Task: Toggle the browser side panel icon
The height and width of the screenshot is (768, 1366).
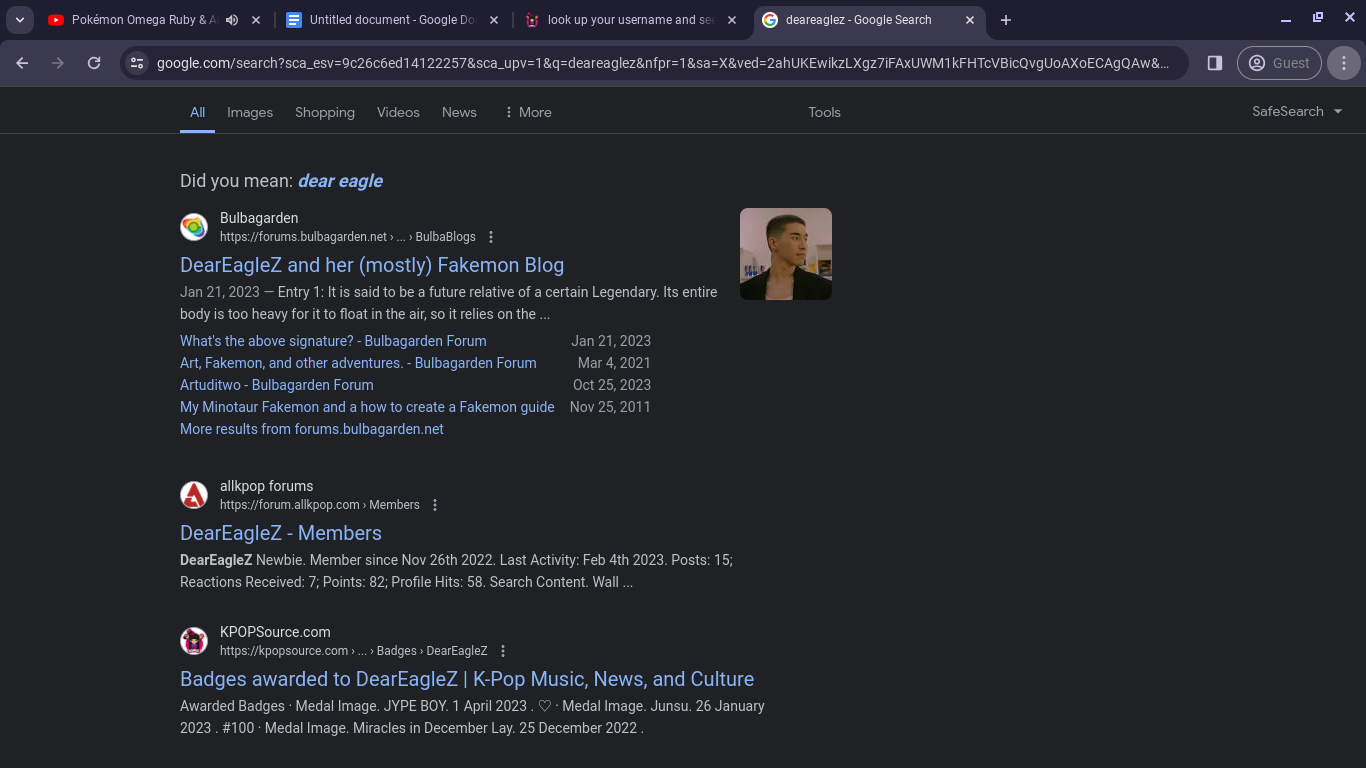Action: pyautogui.click(x=1215, y=63)
